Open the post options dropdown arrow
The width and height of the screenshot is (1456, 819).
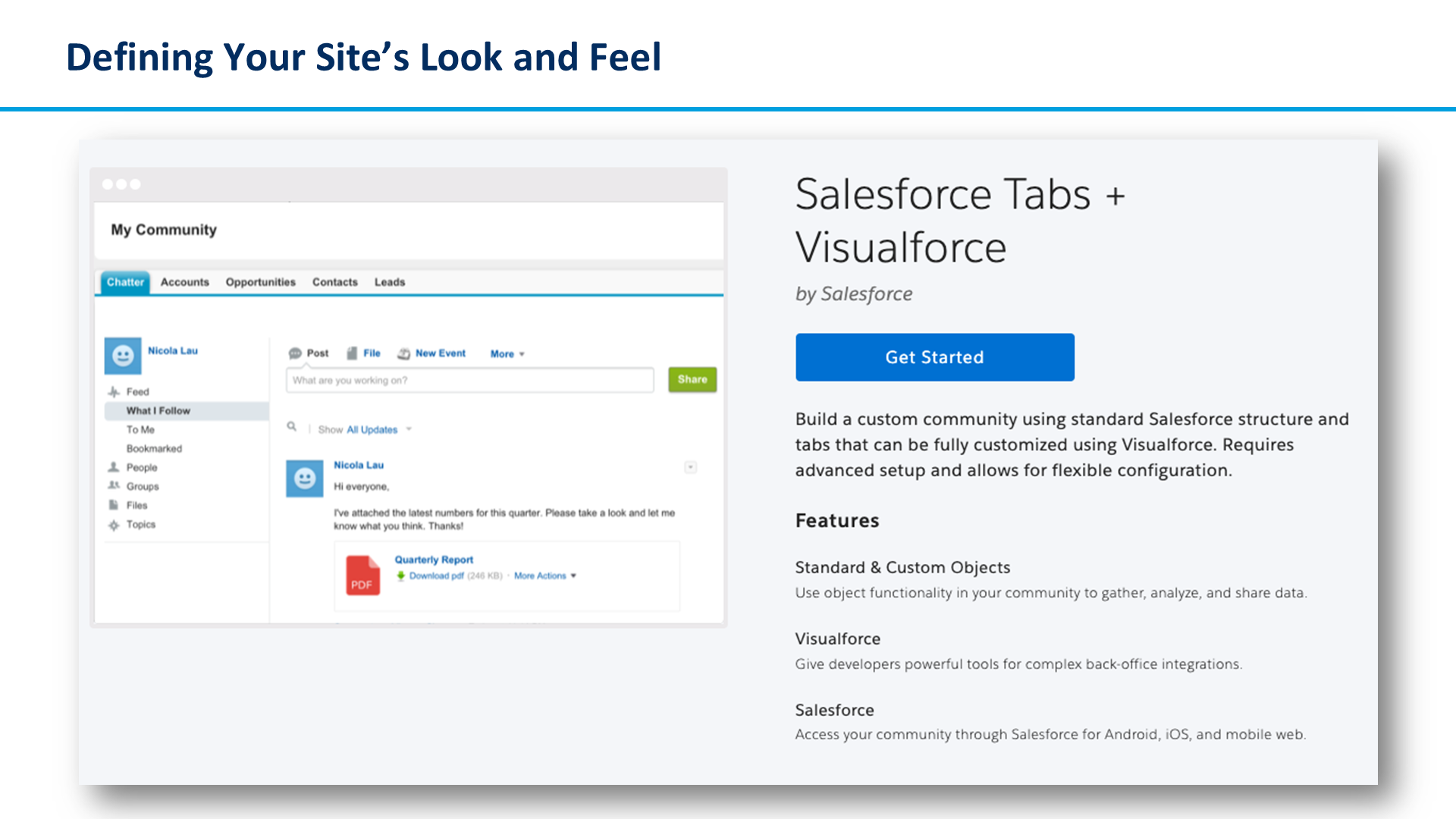691,467
